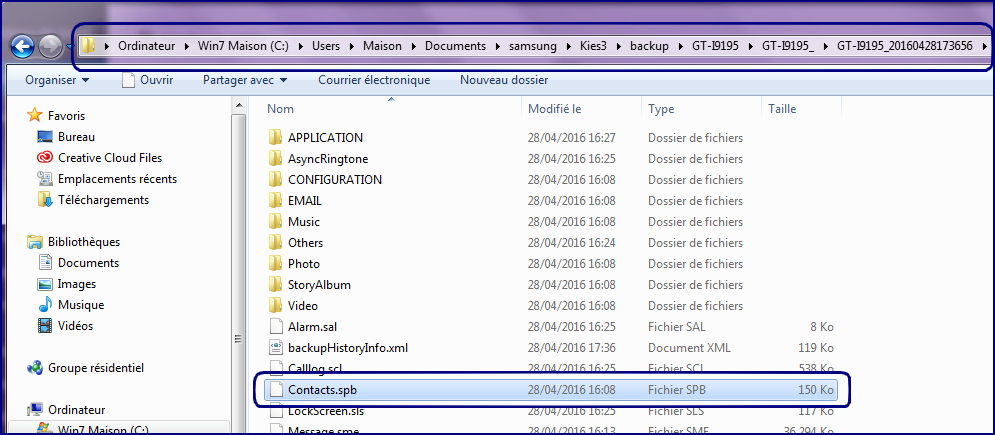The image size is (995, 435).
Task: Open the Creative Cloud Files favorite
Action: [109, 158]
